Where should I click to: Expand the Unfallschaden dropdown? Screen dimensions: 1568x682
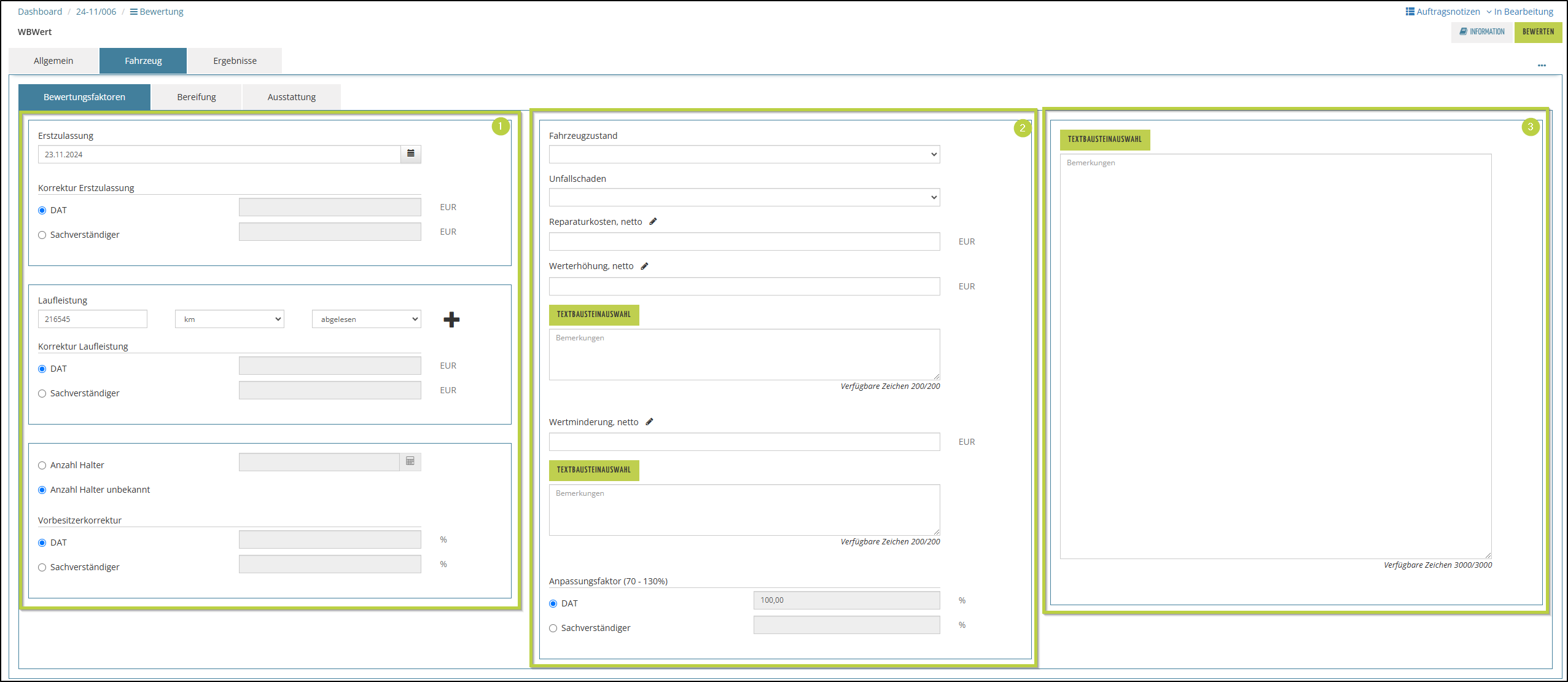[x=744, y=197]
